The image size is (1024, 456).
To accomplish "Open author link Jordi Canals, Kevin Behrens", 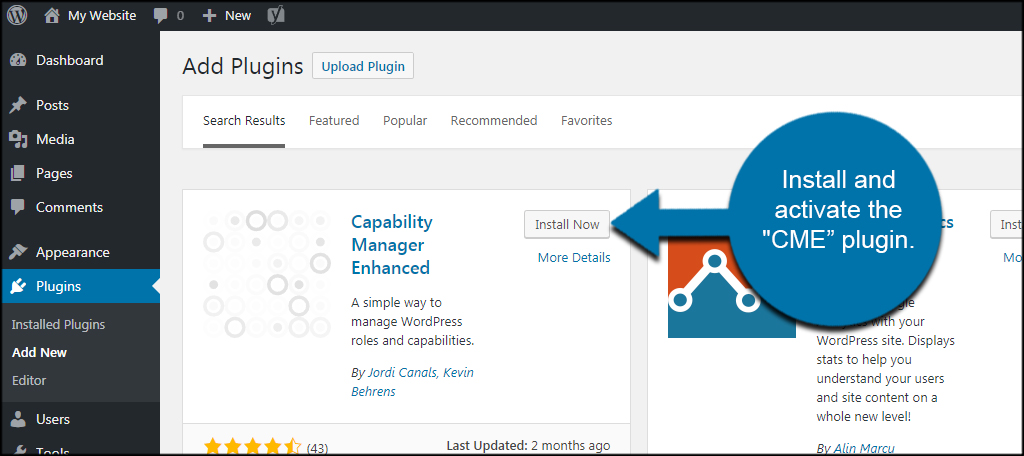I will point(412,382).
